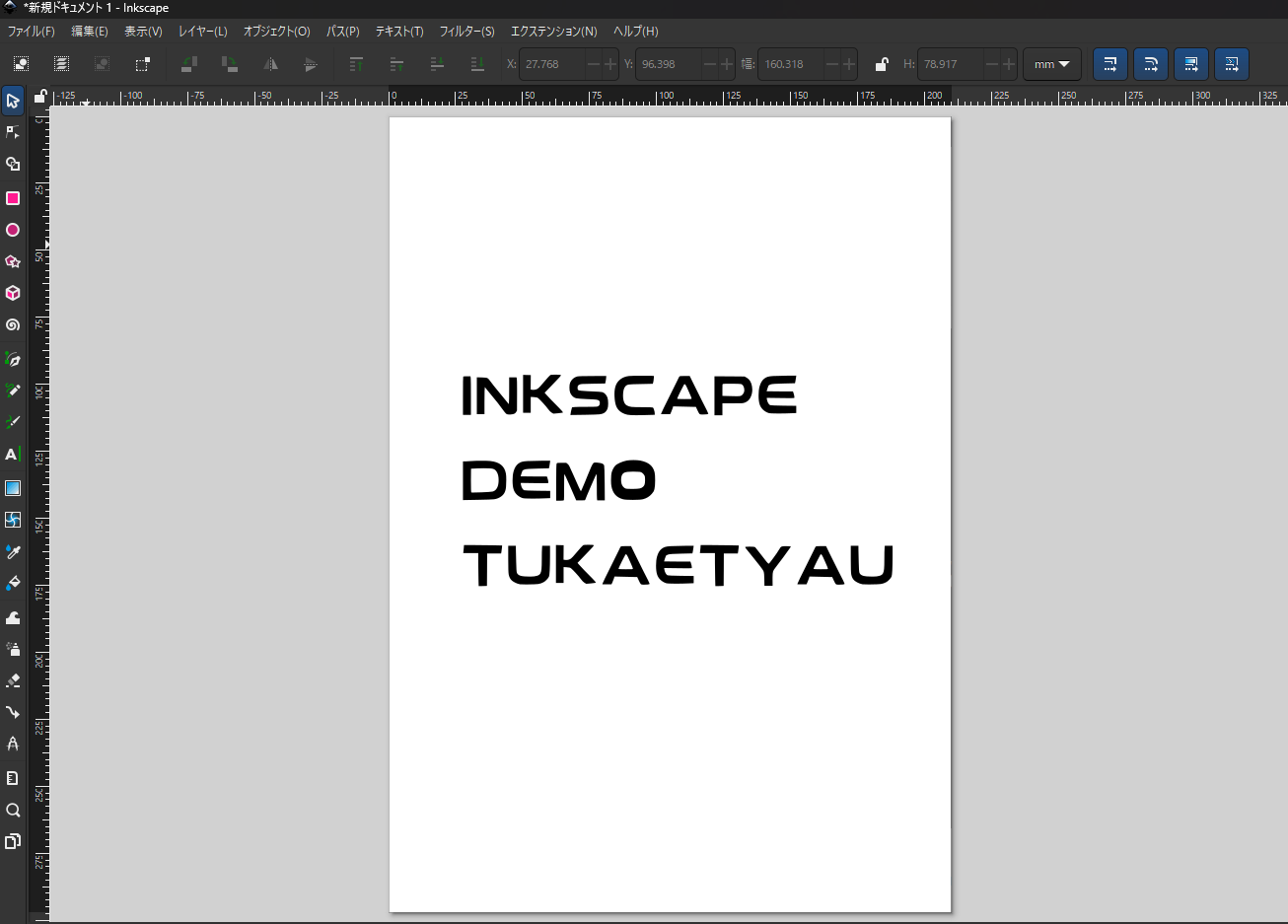Select the Mesh gradient tool
1288x924 pixels.
tap(13, 520)
